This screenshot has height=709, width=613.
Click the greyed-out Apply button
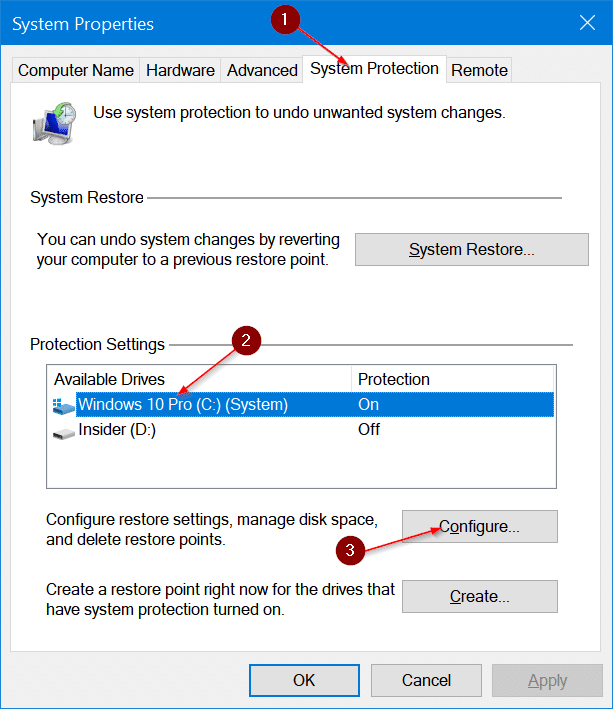click(x=547, y=680)
